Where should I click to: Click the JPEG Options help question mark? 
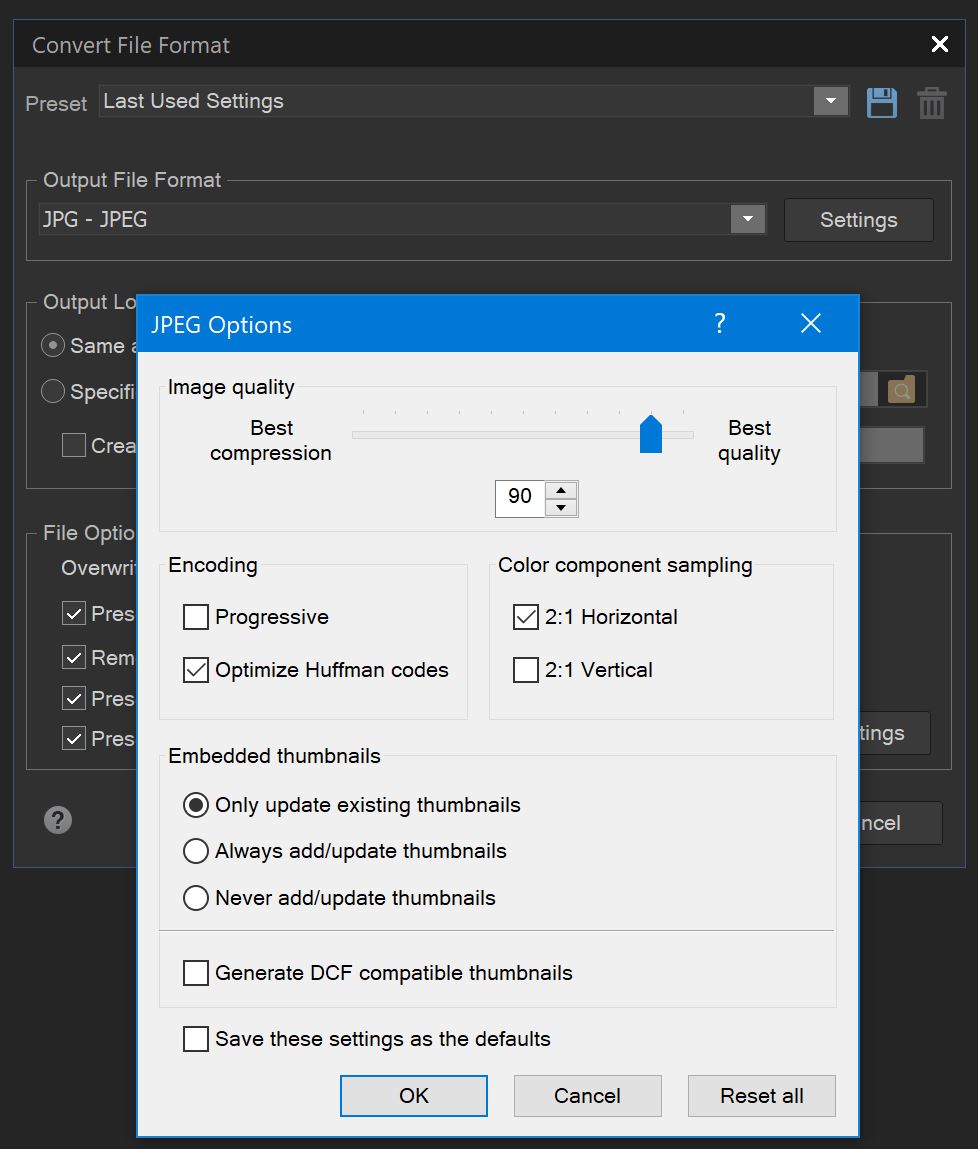point(719,323)
